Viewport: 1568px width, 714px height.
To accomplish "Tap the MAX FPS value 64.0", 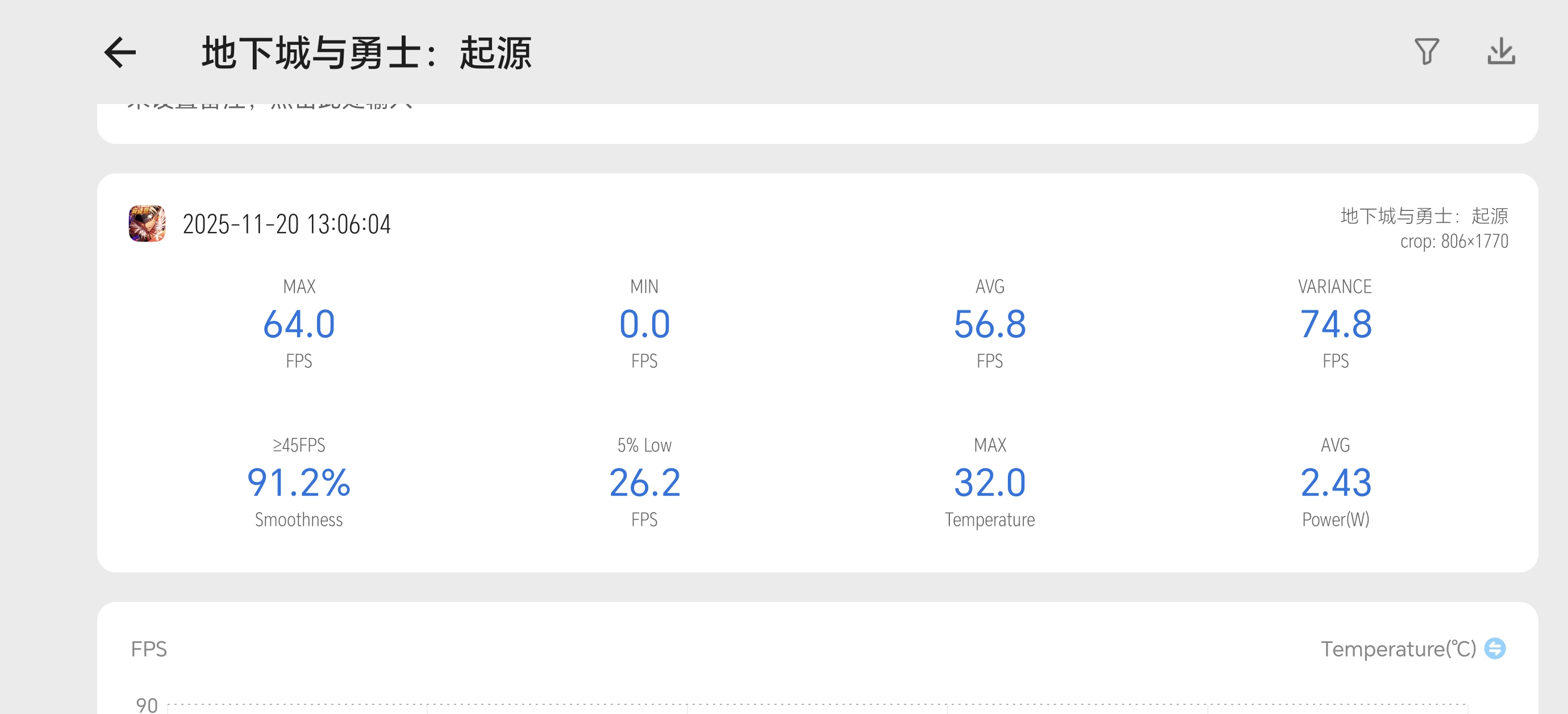I will (x=299, y=323).
